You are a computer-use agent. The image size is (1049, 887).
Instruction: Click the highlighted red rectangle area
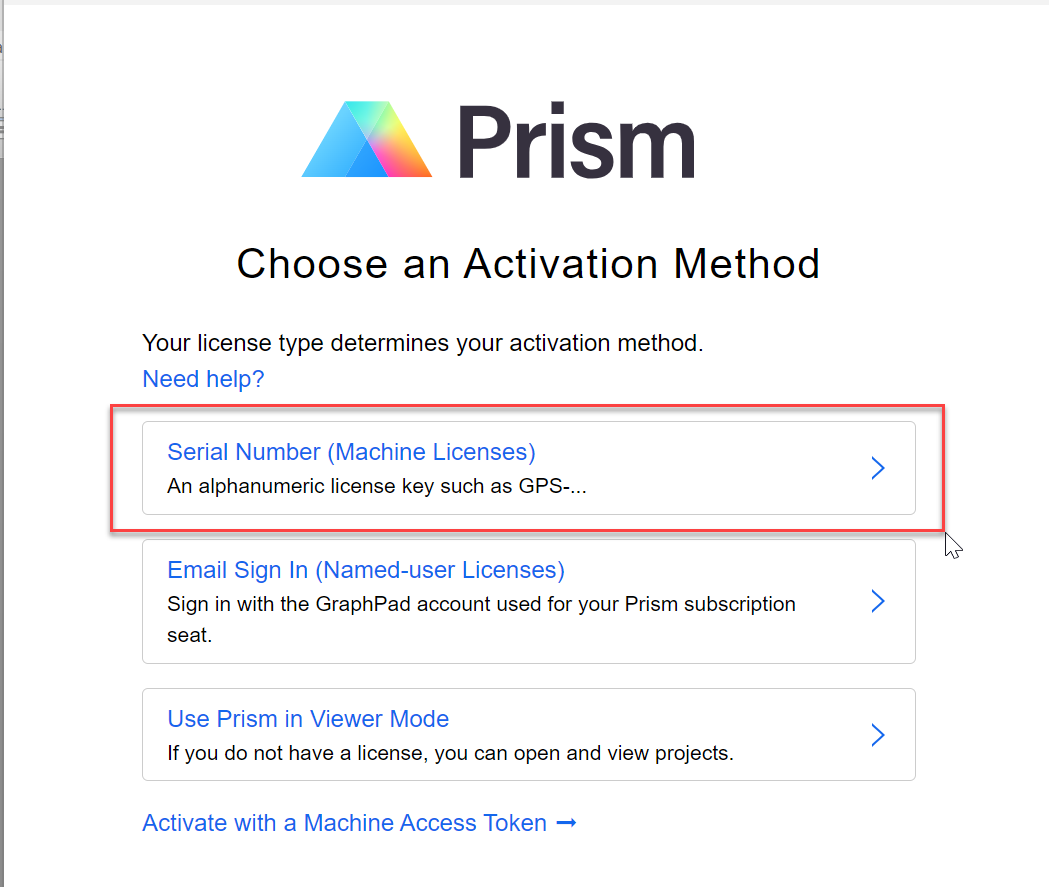click(528, 468)
